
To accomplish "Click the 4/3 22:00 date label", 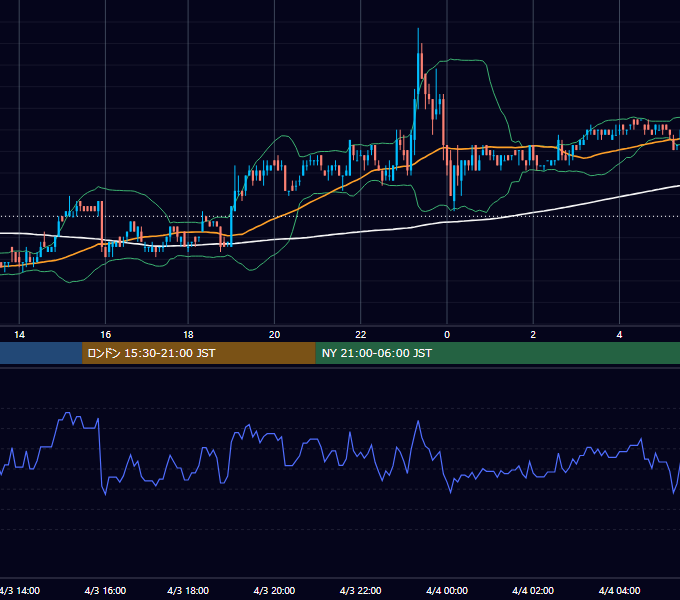I will (x=361, y=590).
